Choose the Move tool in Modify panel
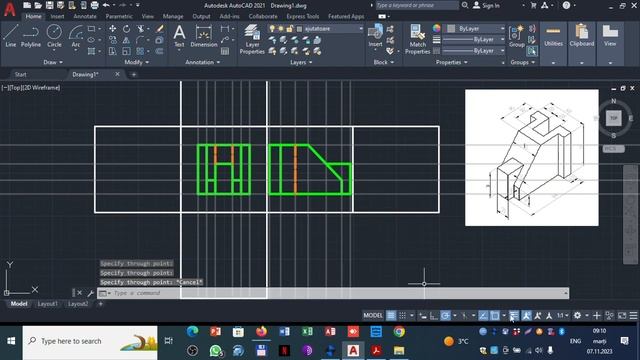The height and width of the screenshot is (360, 640). [x=113, y=29]
